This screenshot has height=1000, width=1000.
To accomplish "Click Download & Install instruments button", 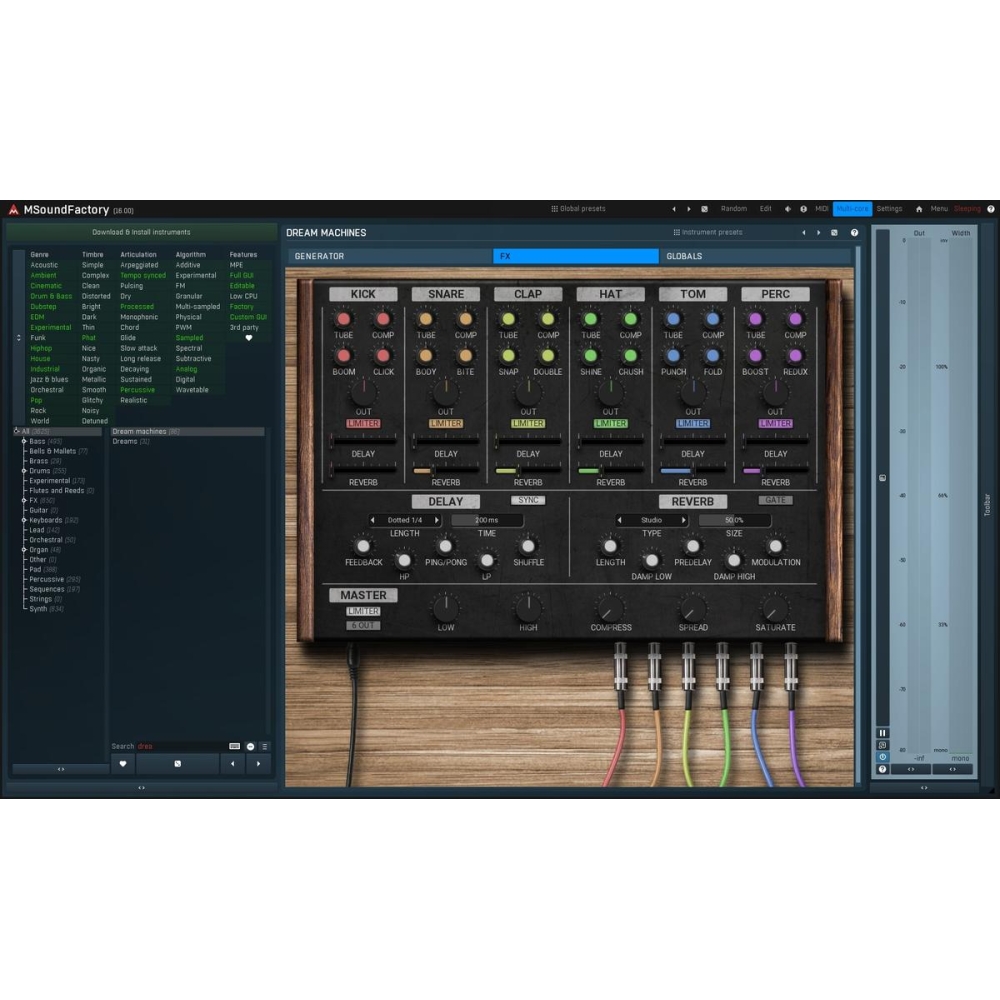I will (142, 232).
